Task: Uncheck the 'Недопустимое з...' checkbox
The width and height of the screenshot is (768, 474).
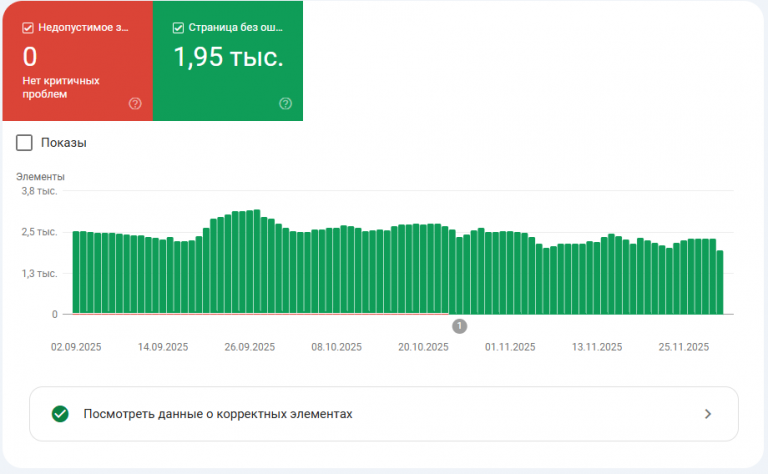Action: click(28, 28)
